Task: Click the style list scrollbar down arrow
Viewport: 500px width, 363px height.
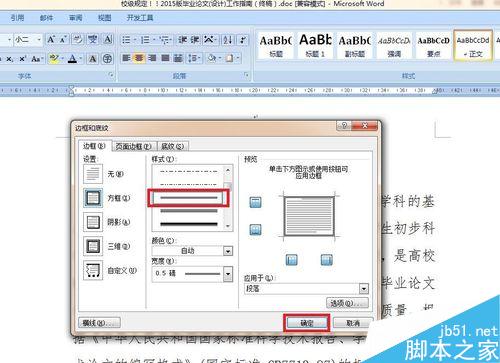Action: point(228,226)
